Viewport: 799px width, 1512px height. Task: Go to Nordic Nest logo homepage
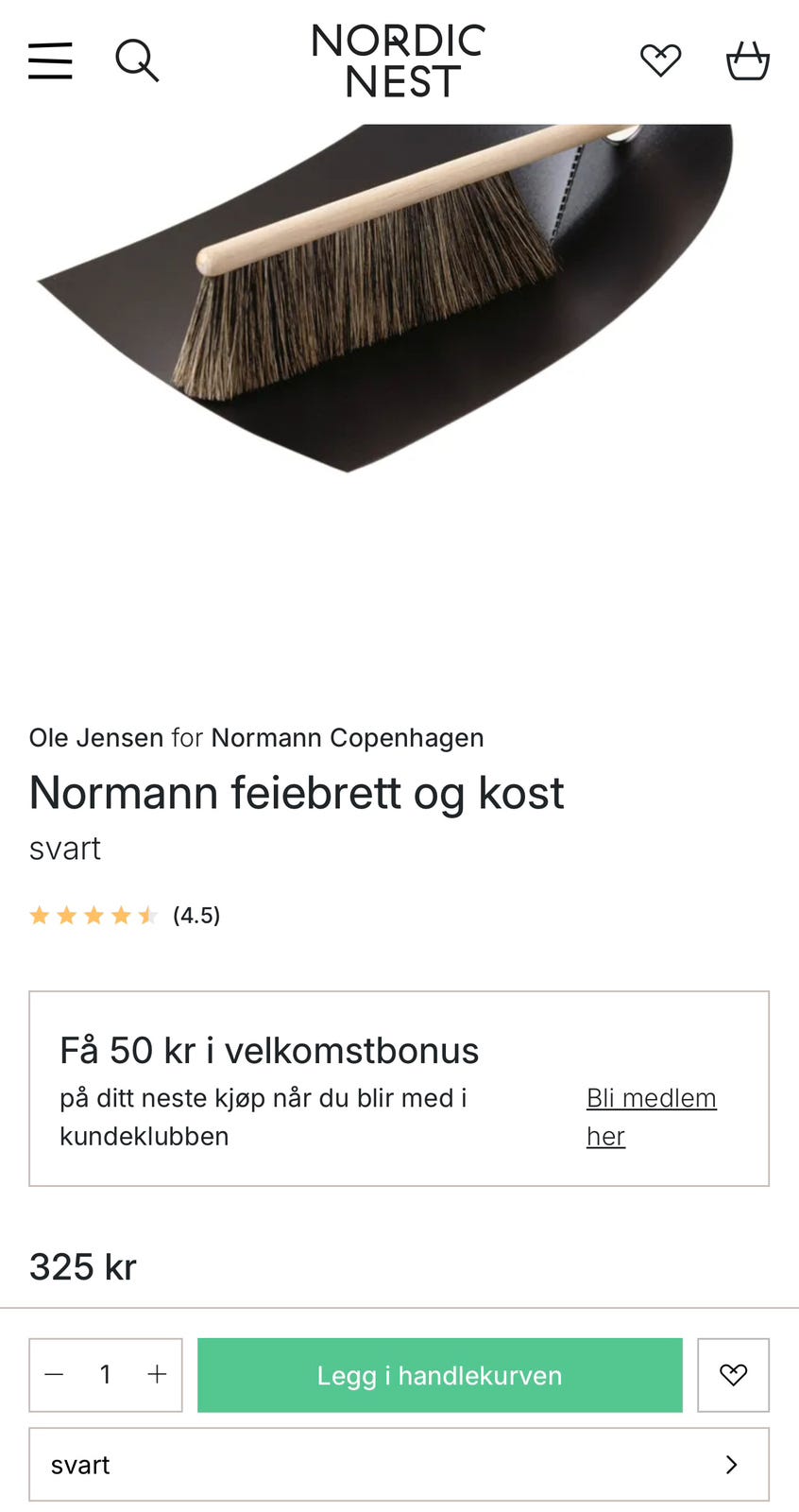pos(399,61)
